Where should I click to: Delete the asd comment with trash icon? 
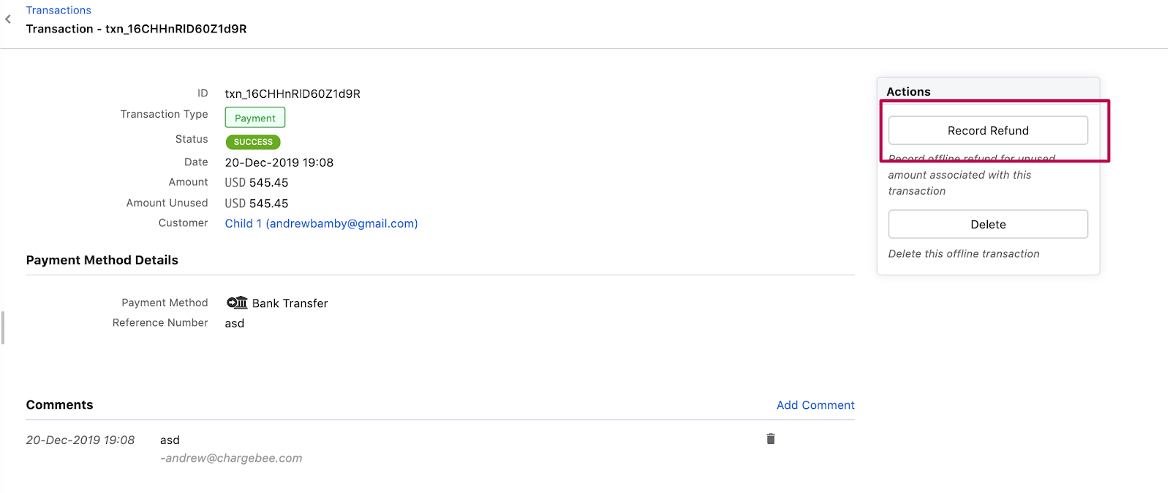(x=770, y=438)
